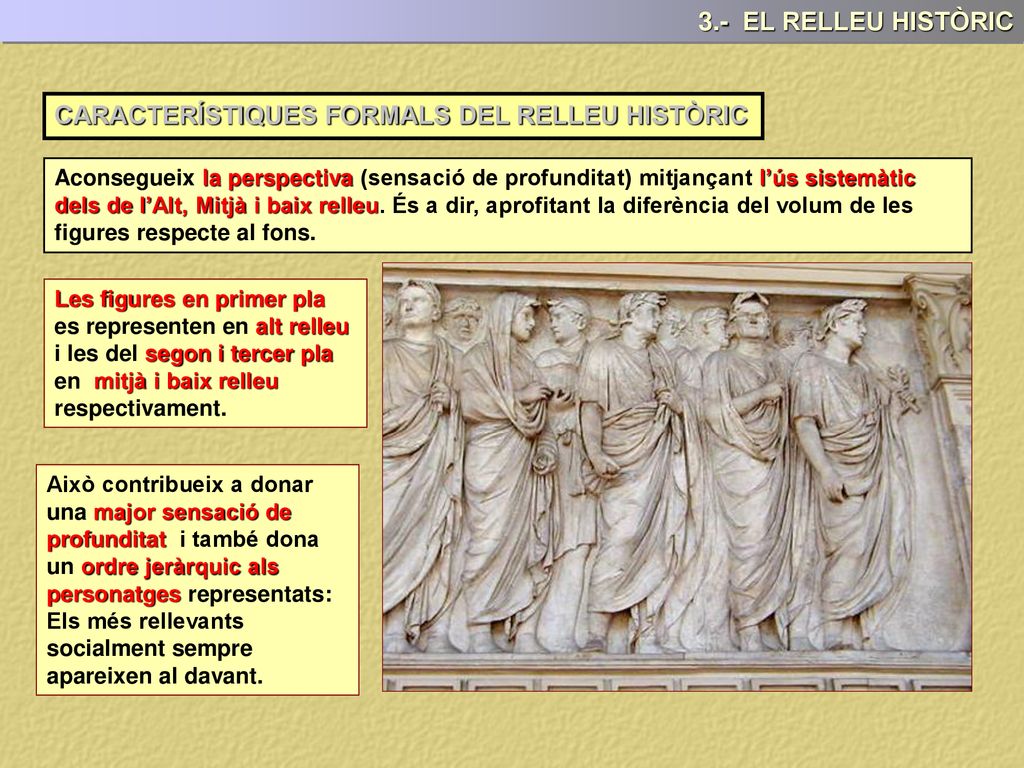Click the slide header '3.- EL RELLEU HISTÒRIC'
The image size is (1024, 768).
(x=855, y=22)
